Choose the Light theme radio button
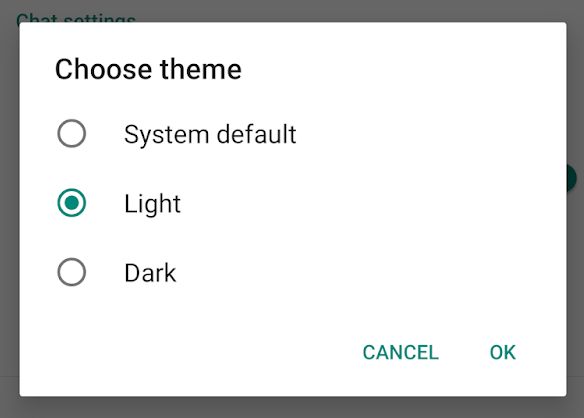The height and width of the screenshot is (418, 584). pos(72,203)
